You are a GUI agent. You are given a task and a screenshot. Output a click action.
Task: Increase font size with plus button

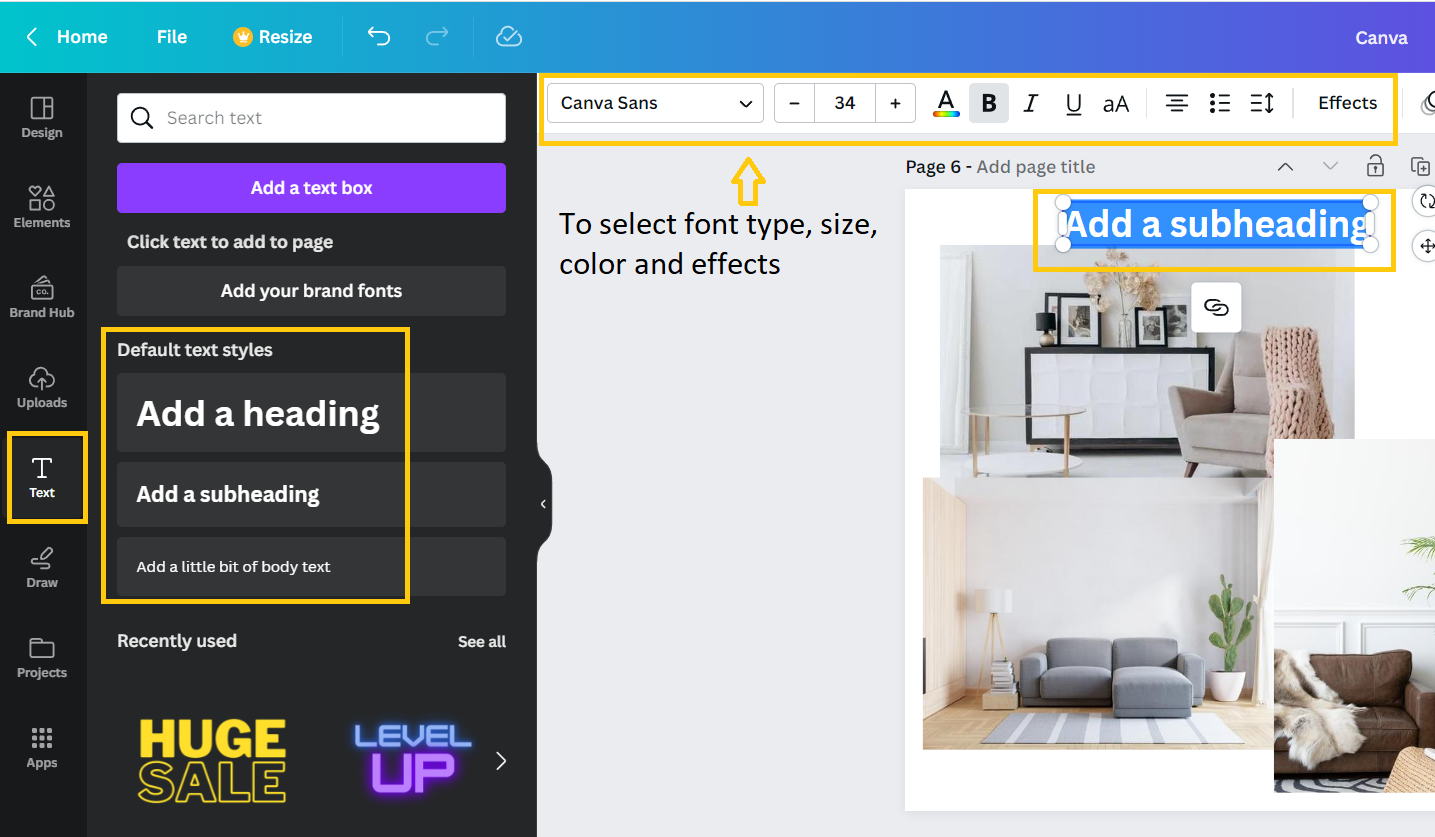895,103
